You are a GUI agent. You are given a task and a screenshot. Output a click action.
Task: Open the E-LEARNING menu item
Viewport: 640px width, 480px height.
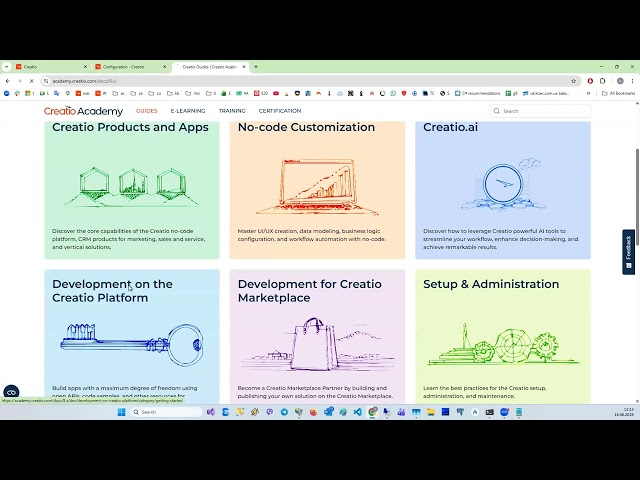(x=188, y=111)
